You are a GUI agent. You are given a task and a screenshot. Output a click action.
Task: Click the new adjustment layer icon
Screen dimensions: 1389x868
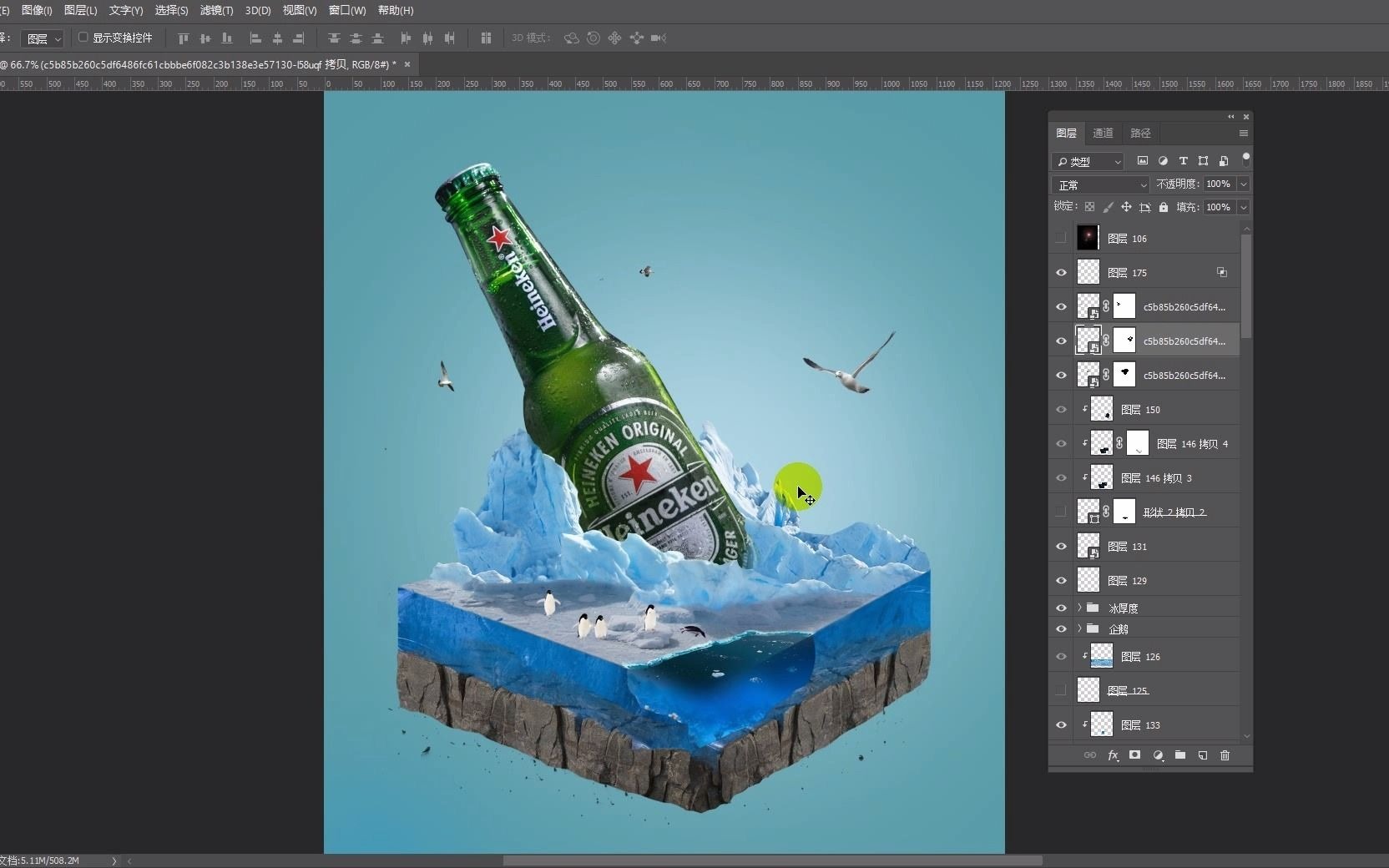(x=1158, y=755)
